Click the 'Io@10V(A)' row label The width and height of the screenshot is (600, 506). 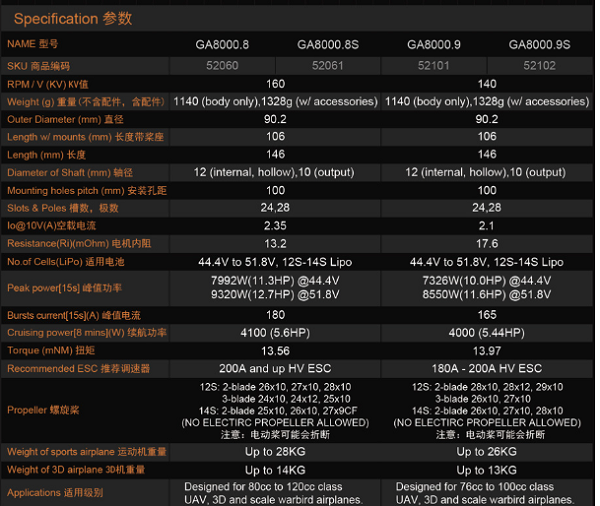tap(52, 226)
